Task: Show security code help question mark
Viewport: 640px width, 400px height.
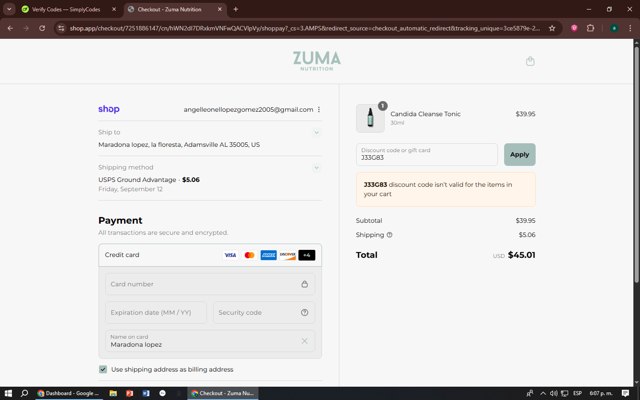Action: 304,312
